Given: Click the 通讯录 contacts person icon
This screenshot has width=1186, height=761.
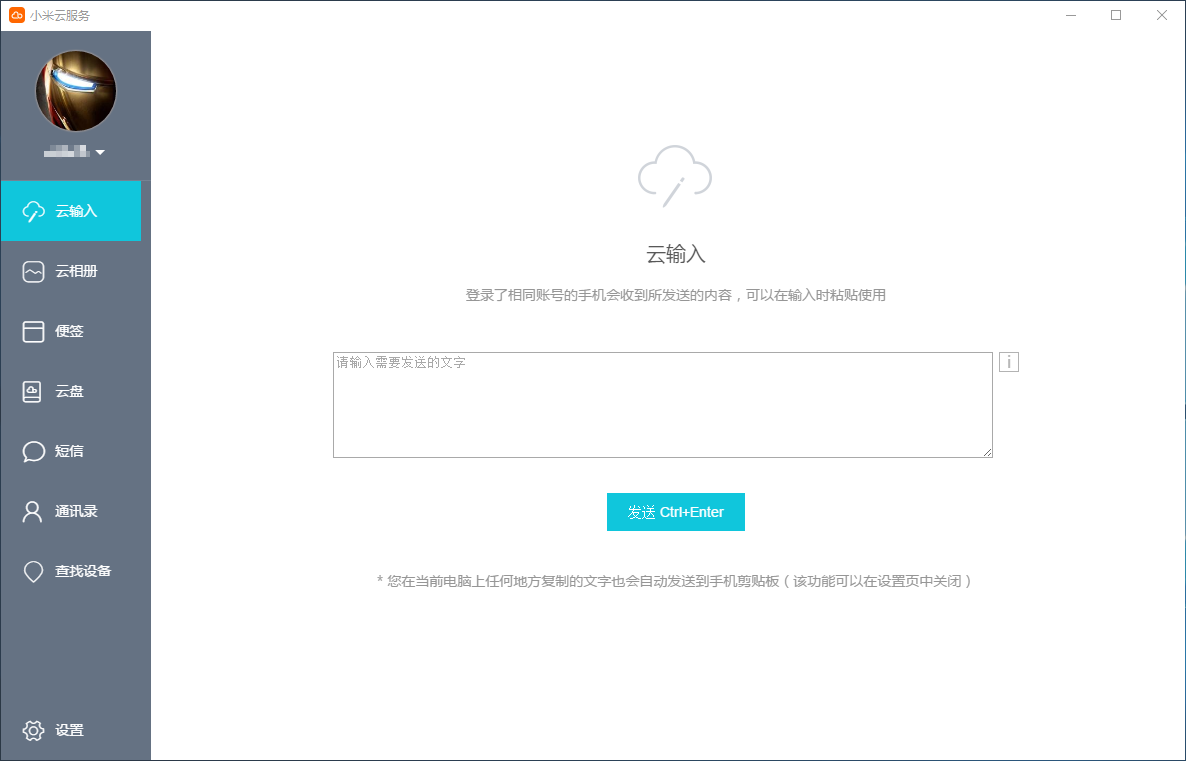Looking at the screenshot, I should [33, 511].
